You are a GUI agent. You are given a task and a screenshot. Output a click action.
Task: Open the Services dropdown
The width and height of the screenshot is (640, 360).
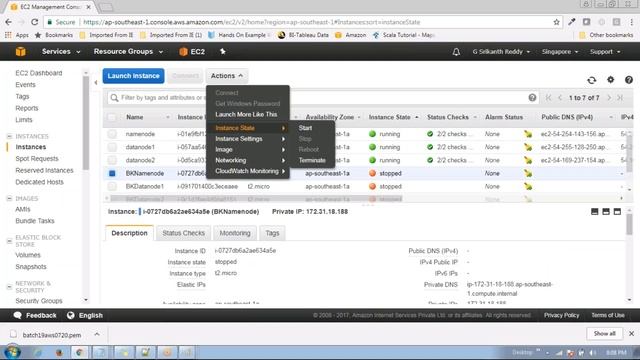61,52
